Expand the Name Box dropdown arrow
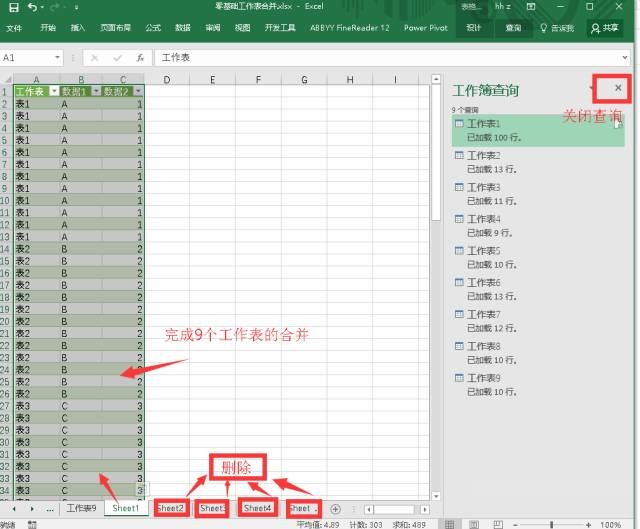640x529 pixels. pyautogui.click(x=57, y=58)
